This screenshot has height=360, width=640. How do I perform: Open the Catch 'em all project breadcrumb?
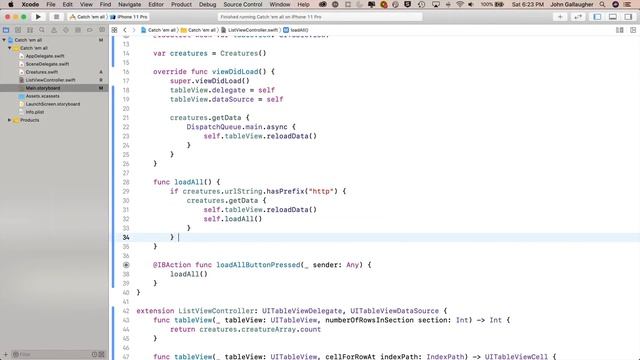click(158, 30)
